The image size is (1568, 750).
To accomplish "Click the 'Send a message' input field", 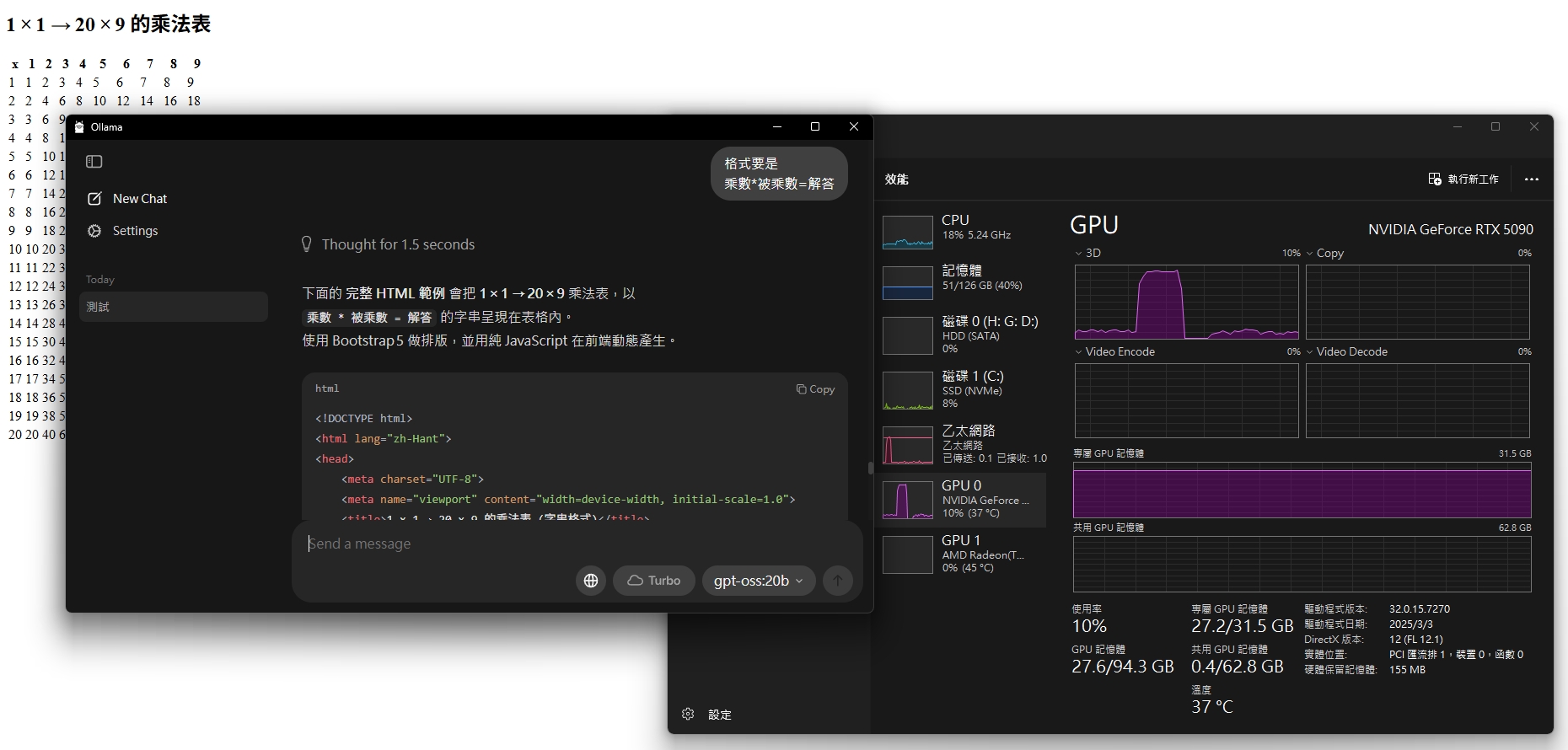I will [577, 544].
